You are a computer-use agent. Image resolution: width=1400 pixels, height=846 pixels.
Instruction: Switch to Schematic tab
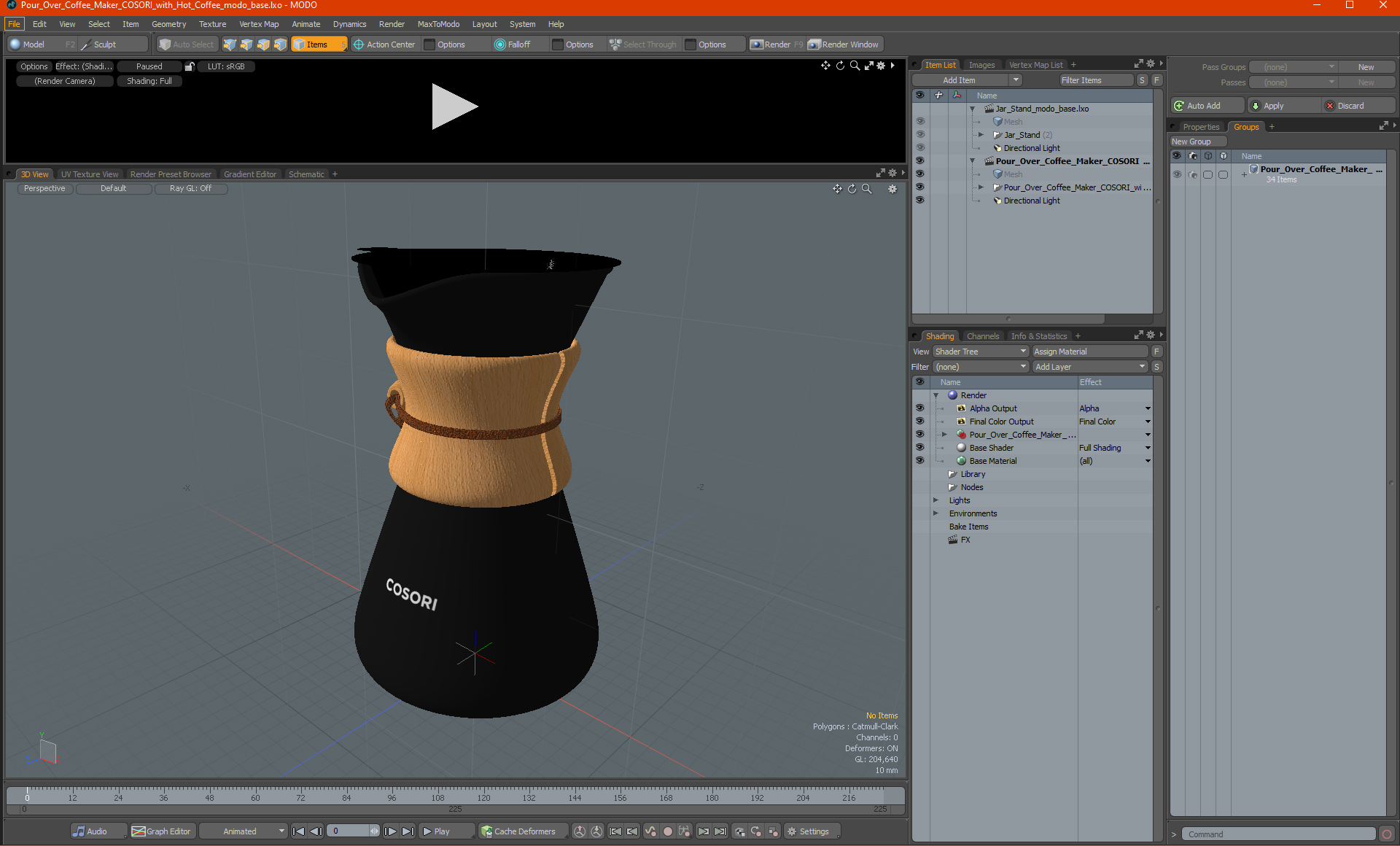[x=306, y=174]
